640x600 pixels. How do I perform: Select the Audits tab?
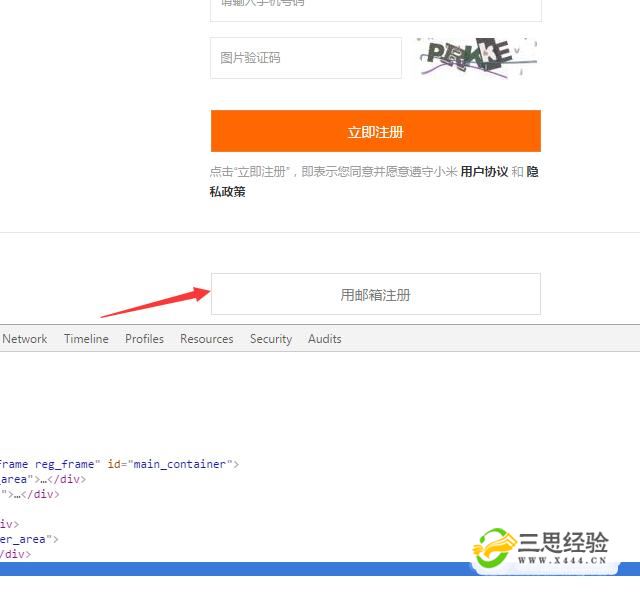pos(324,339)
